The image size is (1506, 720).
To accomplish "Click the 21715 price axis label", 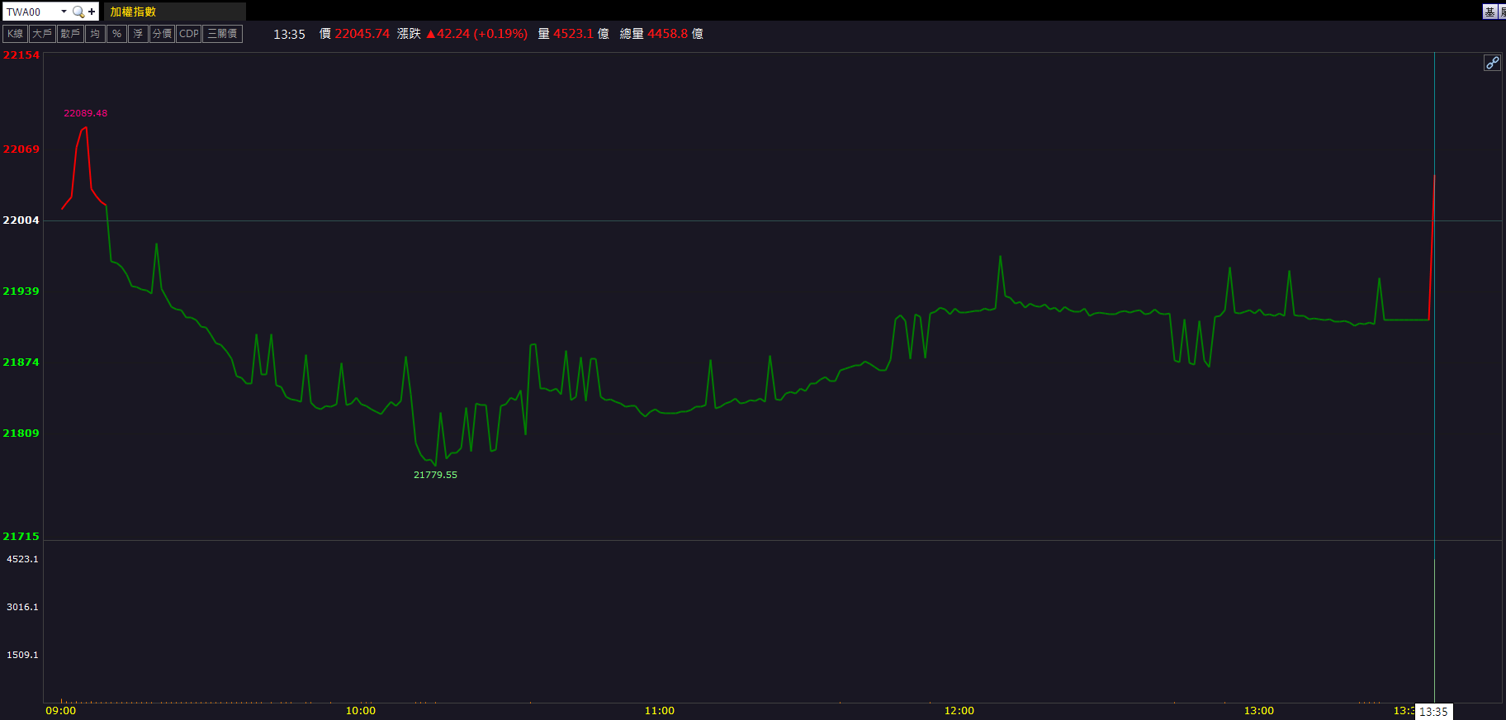I will point(21,537).
